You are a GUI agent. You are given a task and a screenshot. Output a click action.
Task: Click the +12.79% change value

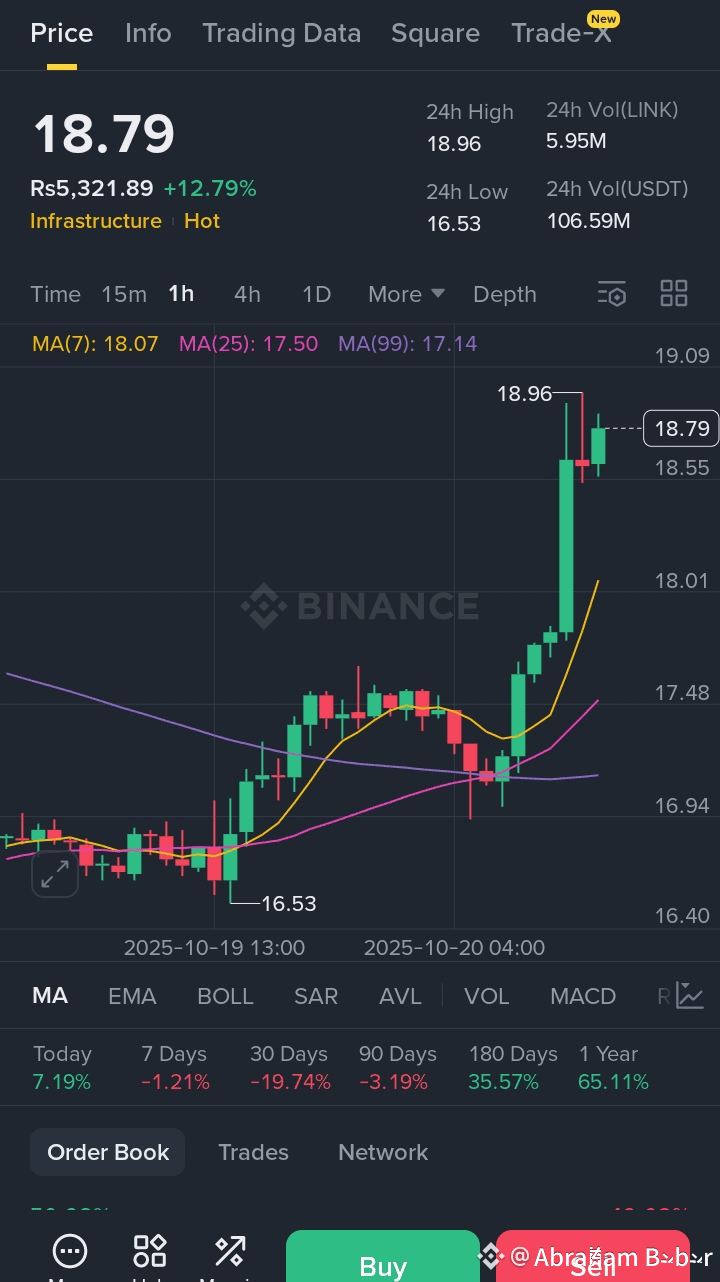click(x=210, y=188)
